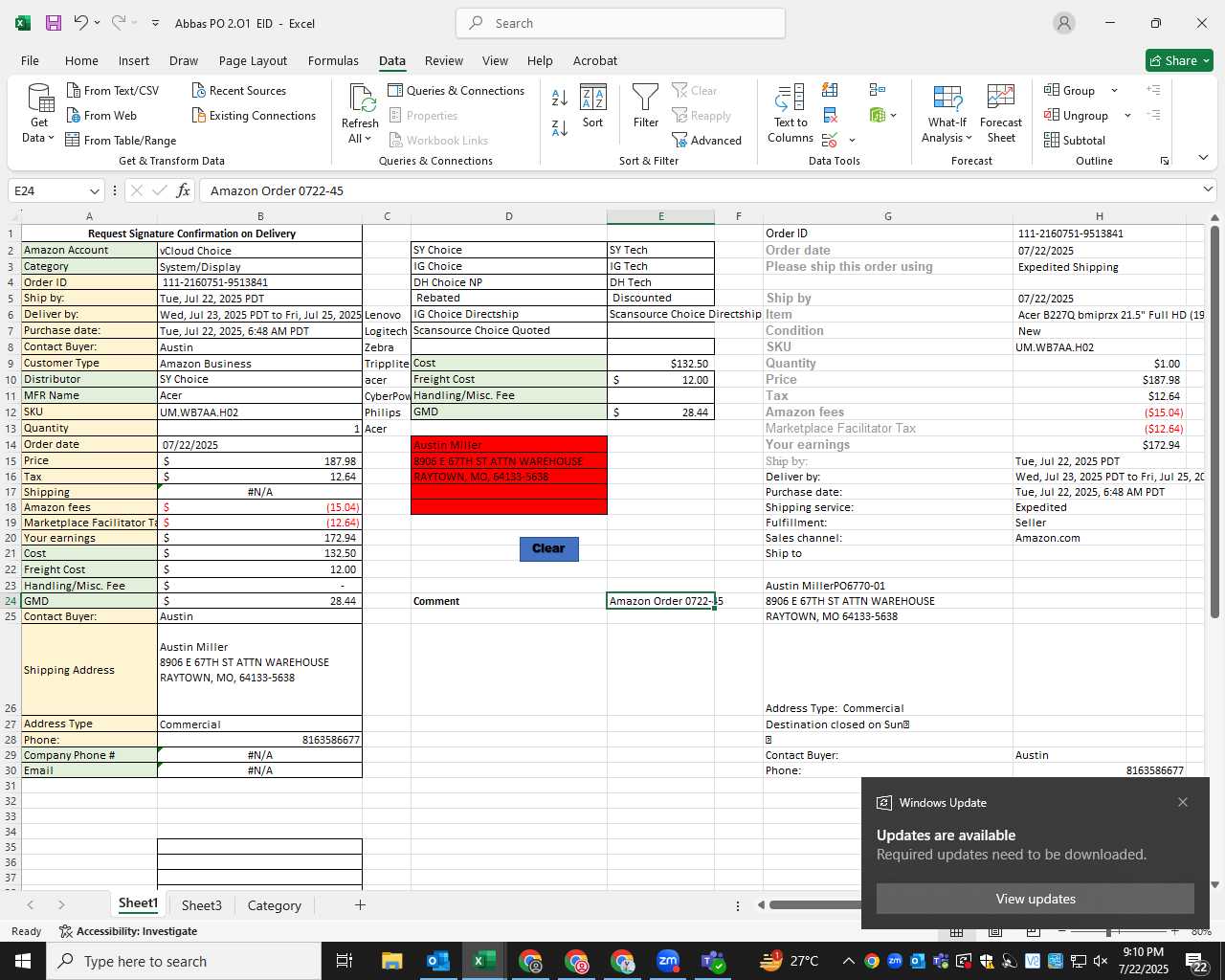Image resolution: width=1225 pixels, height=980 pixels.
Task: Click the blue Clear button in sheet
Action: [548, 548]
